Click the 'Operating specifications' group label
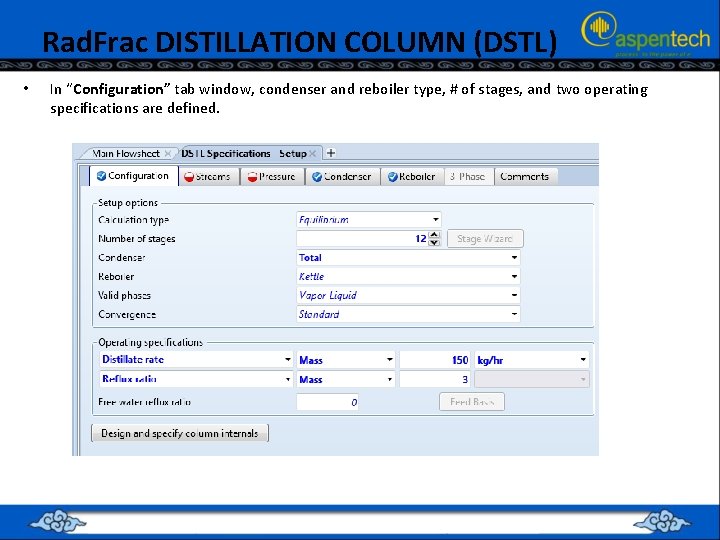 (x=151, y=343)
